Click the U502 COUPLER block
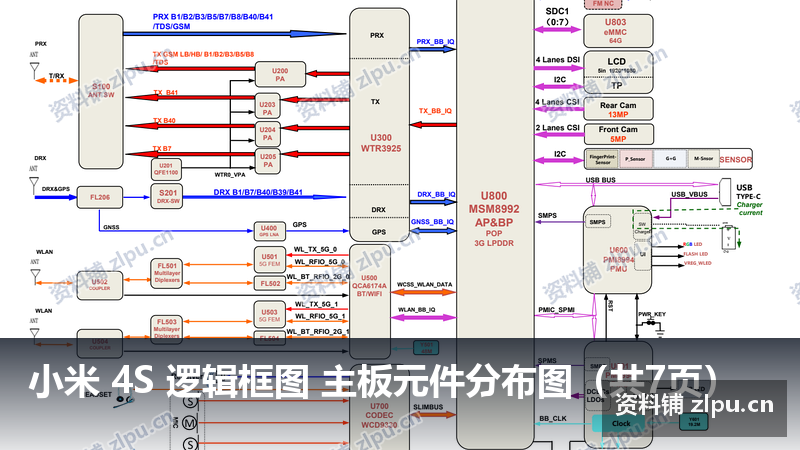The width and height of the screenshot is (800, 450). coord(99,285)
